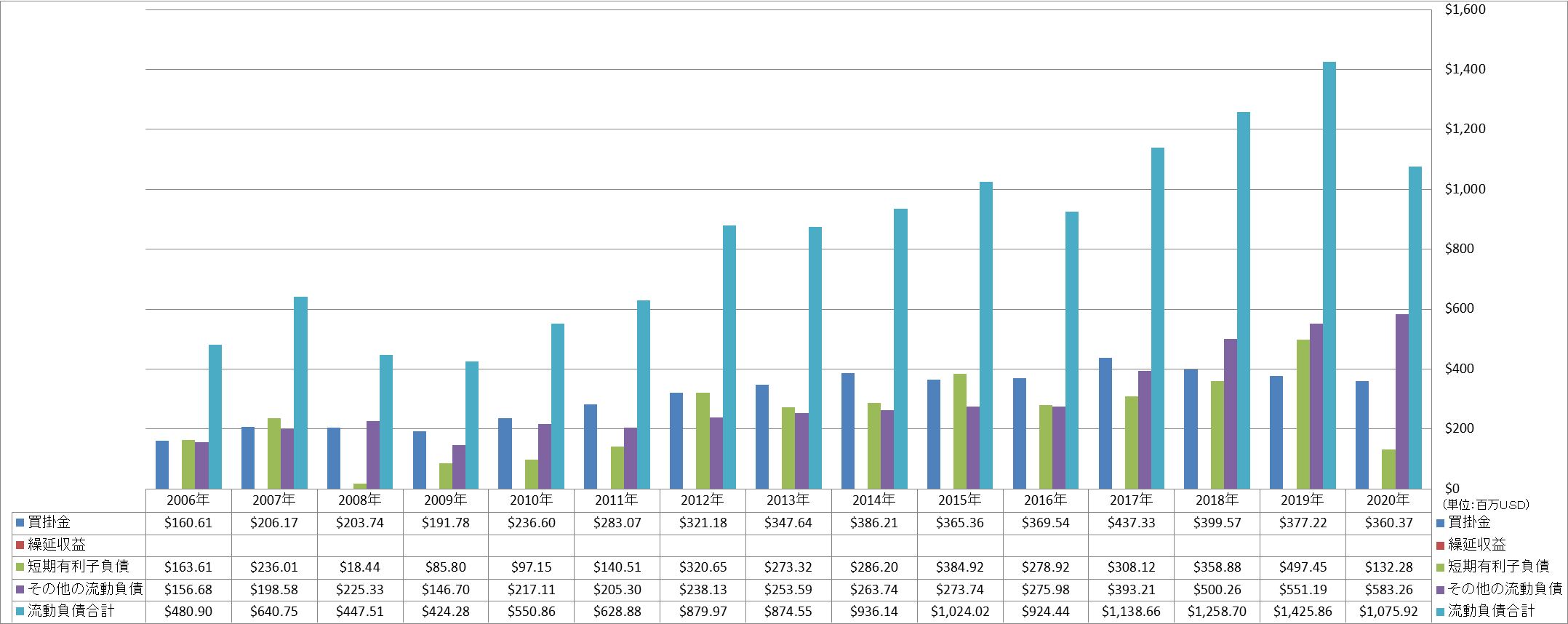Viewport: 1568px width, 624px height.
Task: Click the 2010年 column header
Action: pos(532,500)
